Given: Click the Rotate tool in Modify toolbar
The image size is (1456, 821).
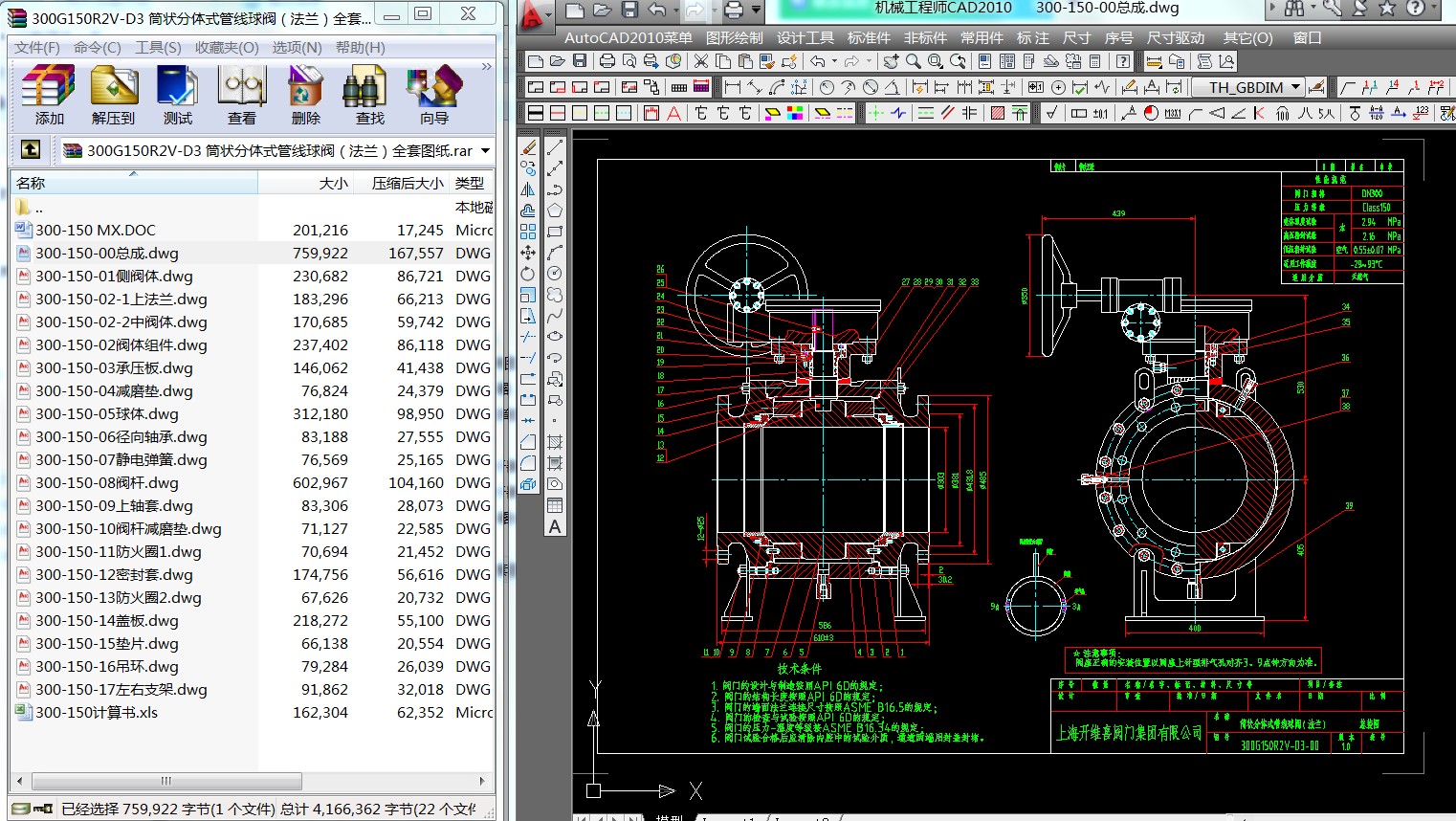Looking at the screenshot, I should click(x=528, y=274).
